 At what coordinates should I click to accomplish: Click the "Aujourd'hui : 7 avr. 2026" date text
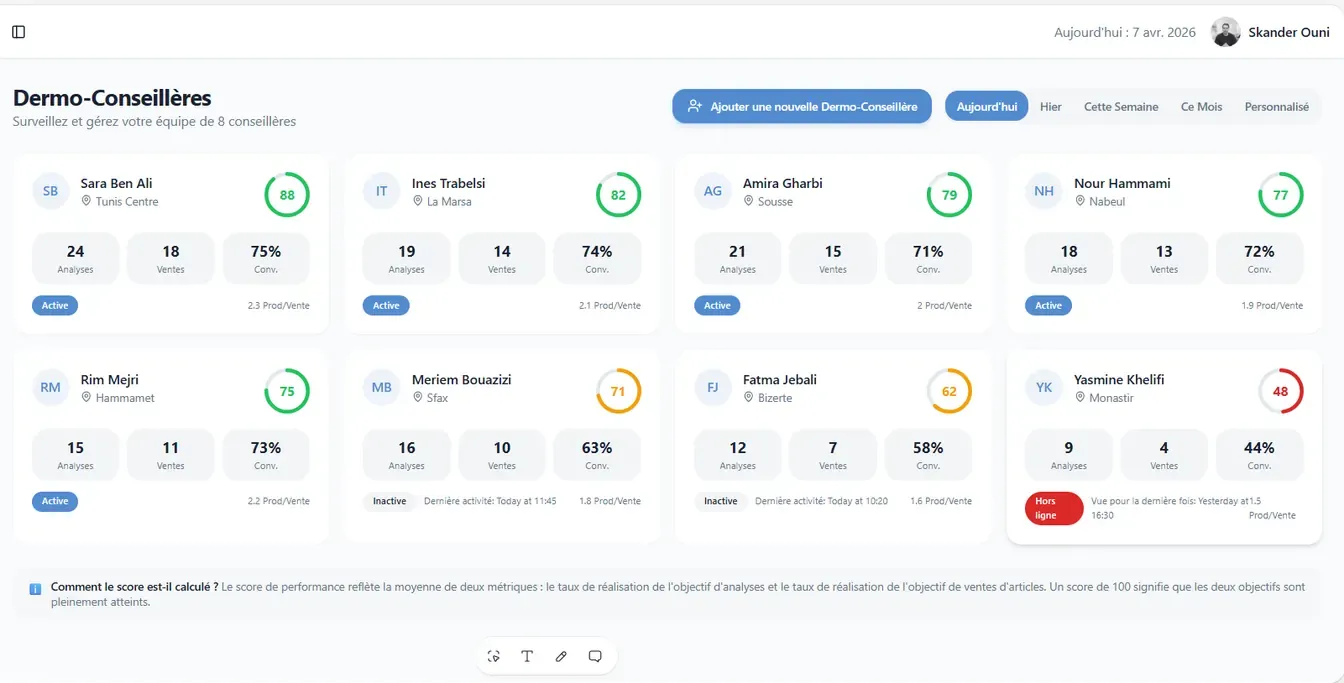coord(1125,32)
